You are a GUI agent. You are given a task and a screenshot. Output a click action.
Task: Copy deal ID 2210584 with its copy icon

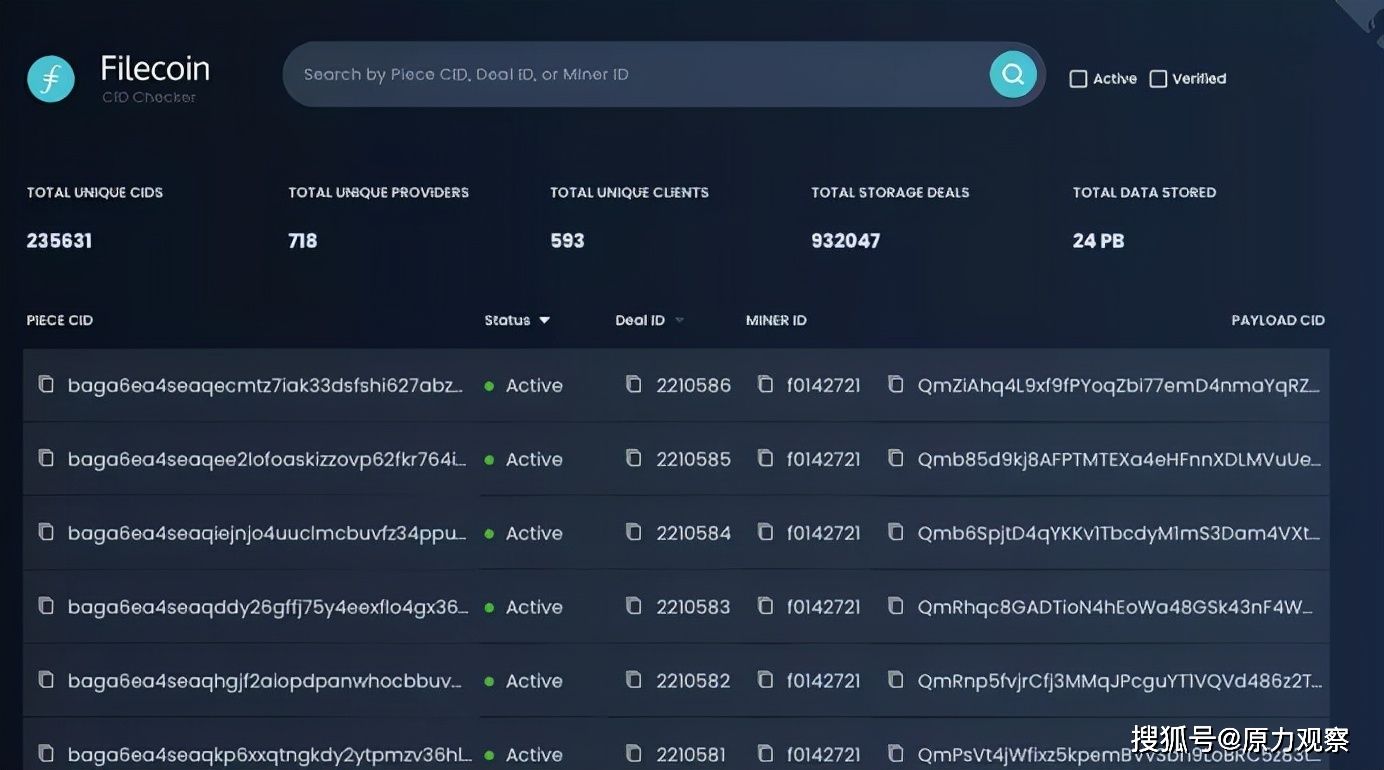click(634, 532)
